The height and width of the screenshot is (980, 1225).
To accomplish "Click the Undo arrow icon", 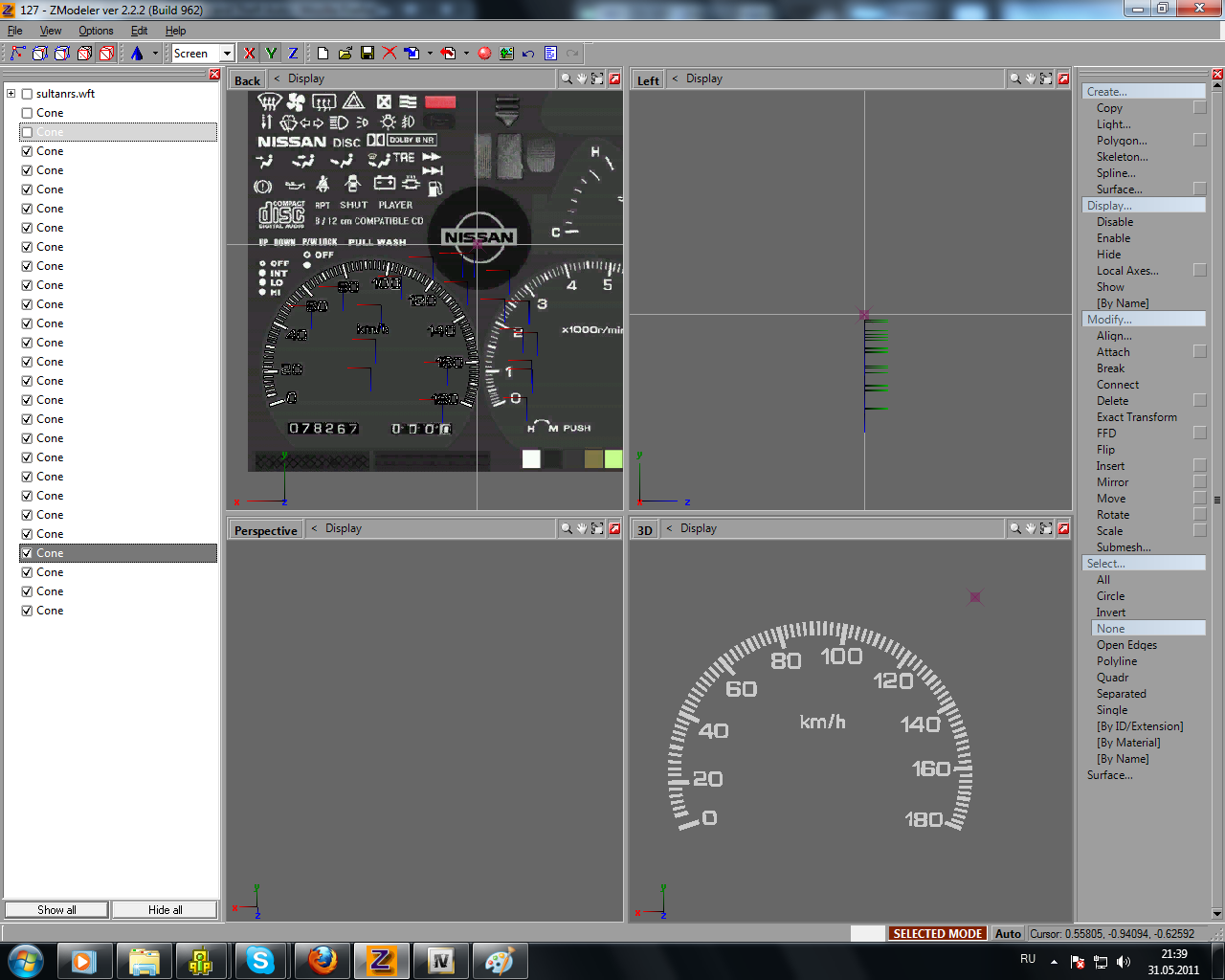I will point(528,54).
